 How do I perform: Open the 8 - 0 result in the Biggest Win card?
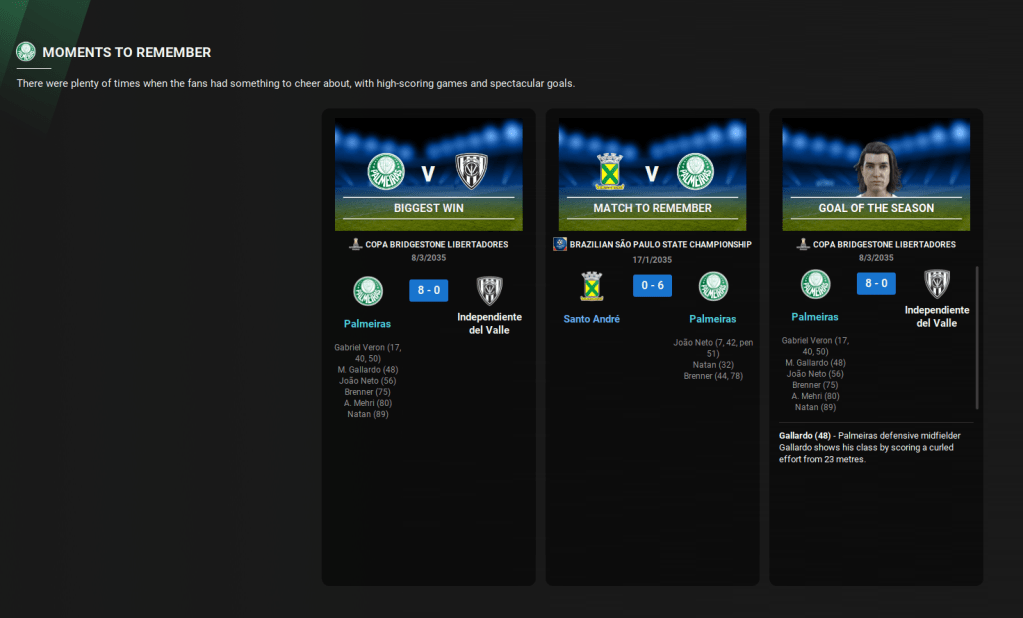click(428, 290)
